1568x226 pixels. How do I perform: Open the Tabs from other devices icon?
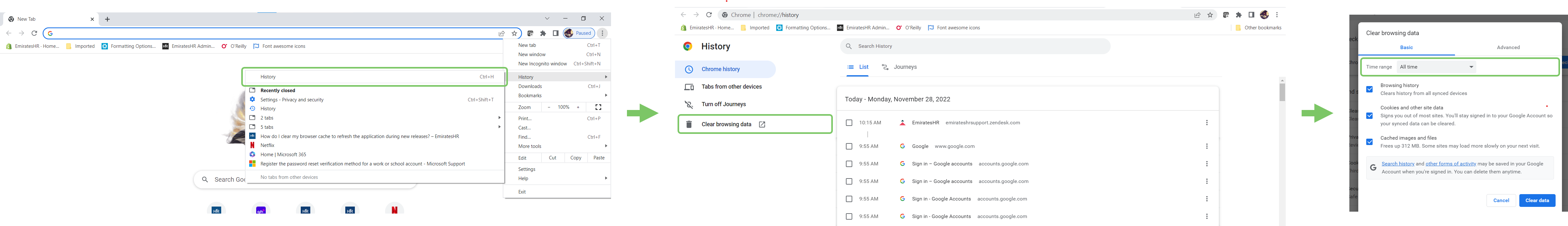click(688, 87)
